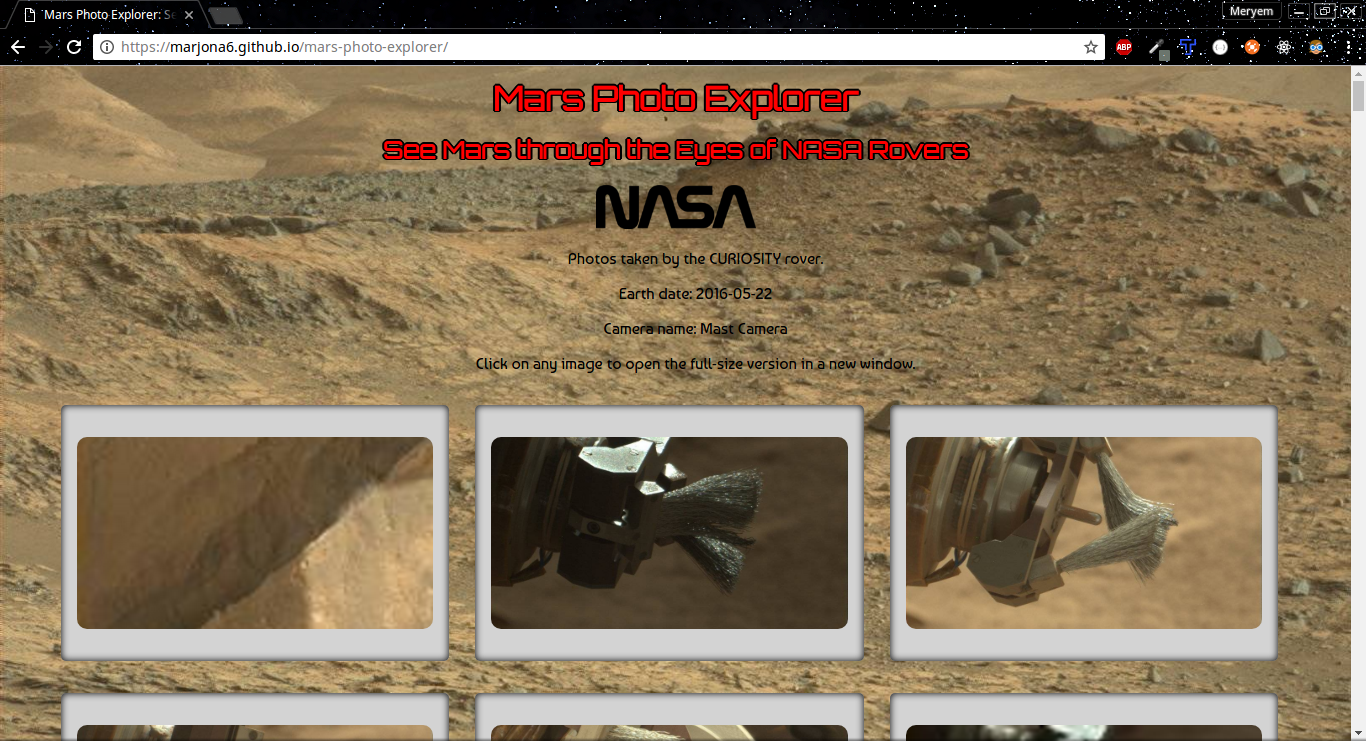The width and height of the screenshot is (1366, 741).
Task: Click the 'Mars Photo Explorer' heading
Action: coord(676,99)
